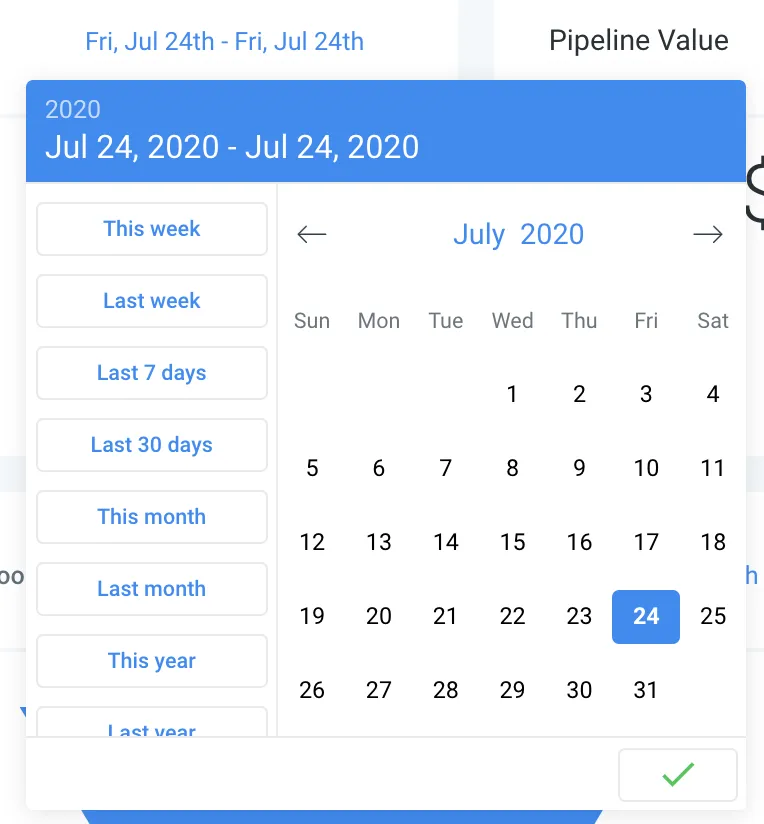764x824 pixels.
Task: Pick the 'Last 7 days' range
Action: pos(152,373)
